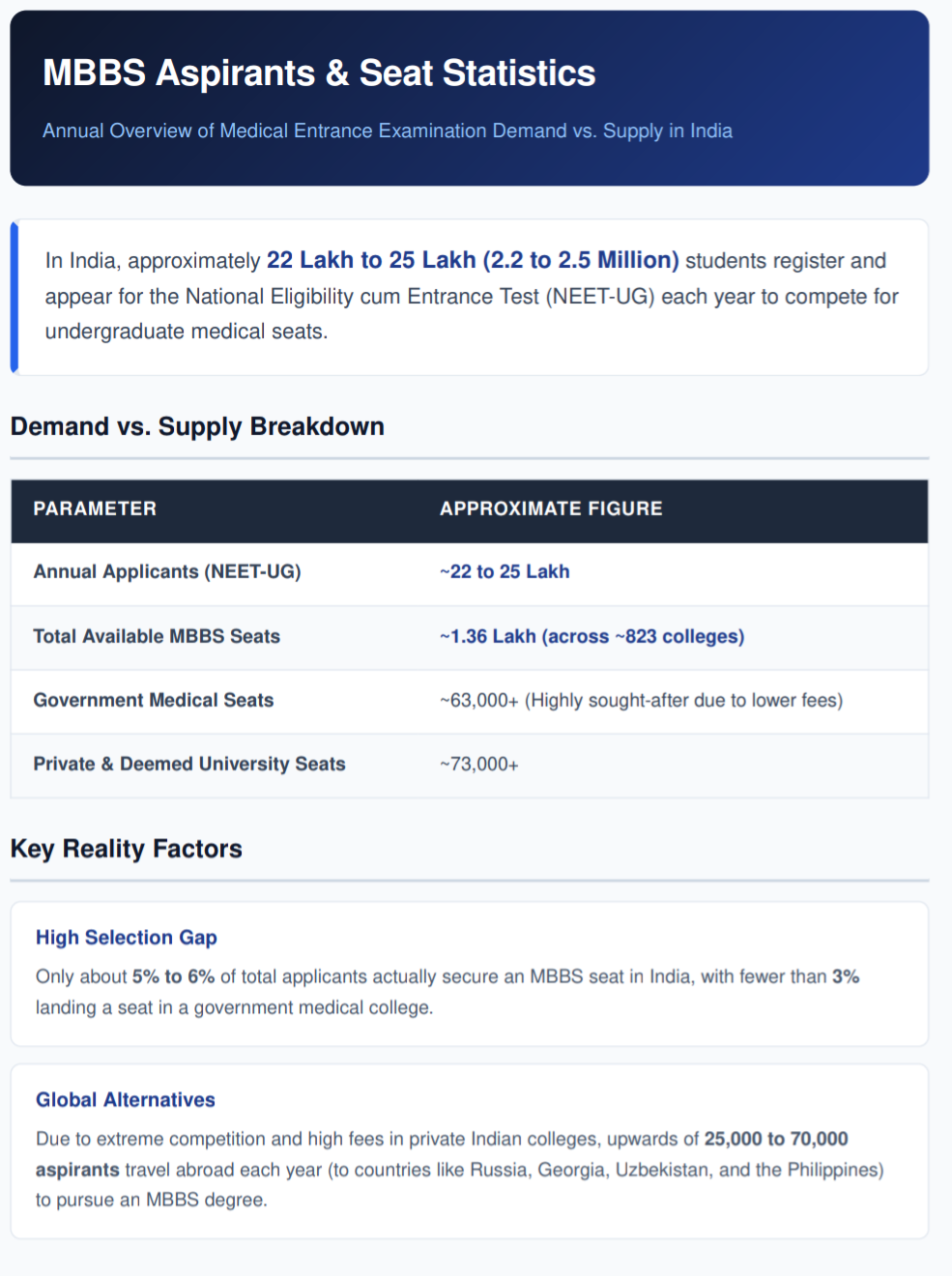Click the bold "5% to 6%" figure
This screenshot has width=952, height=1276.
pyautogui.click(x=174, y=976)
